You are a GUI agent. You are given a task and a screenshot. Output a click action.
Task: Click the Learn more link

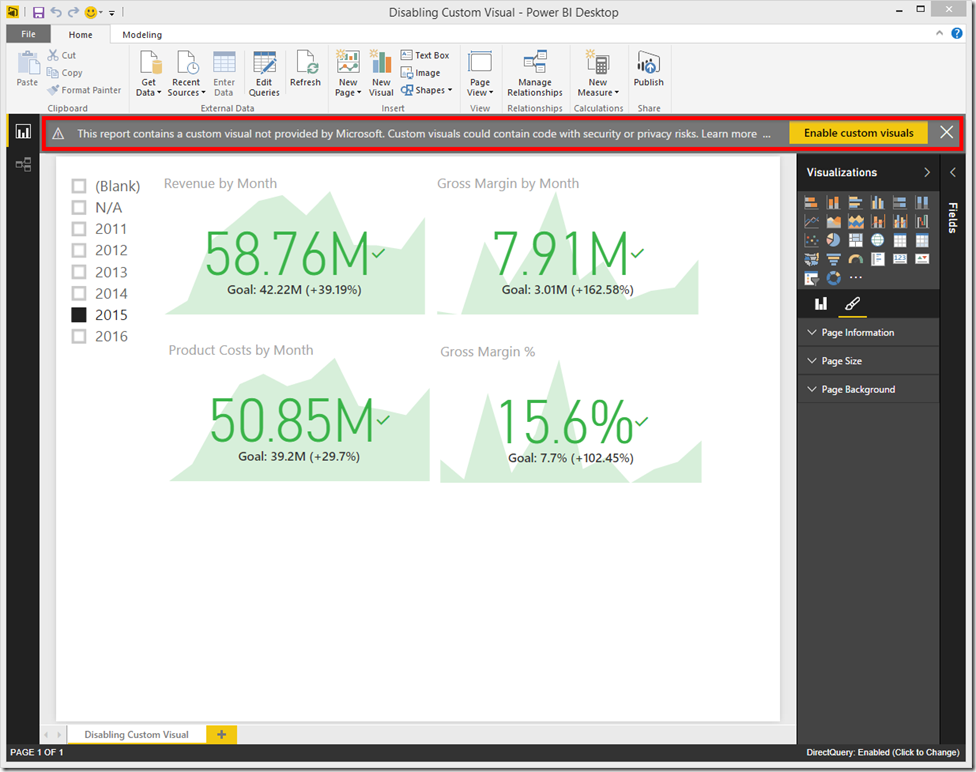coord(729,133)
